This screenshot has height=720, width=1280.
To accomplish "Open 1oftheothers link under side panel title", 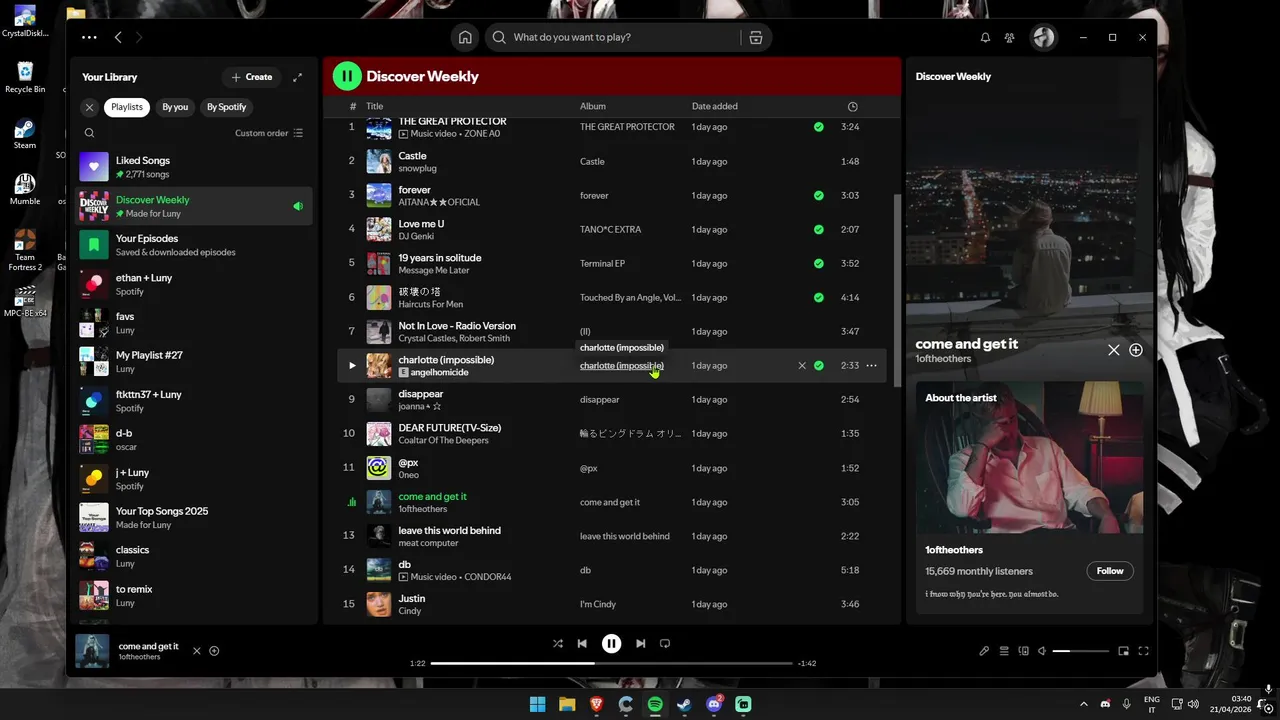I will click(943, 358).
